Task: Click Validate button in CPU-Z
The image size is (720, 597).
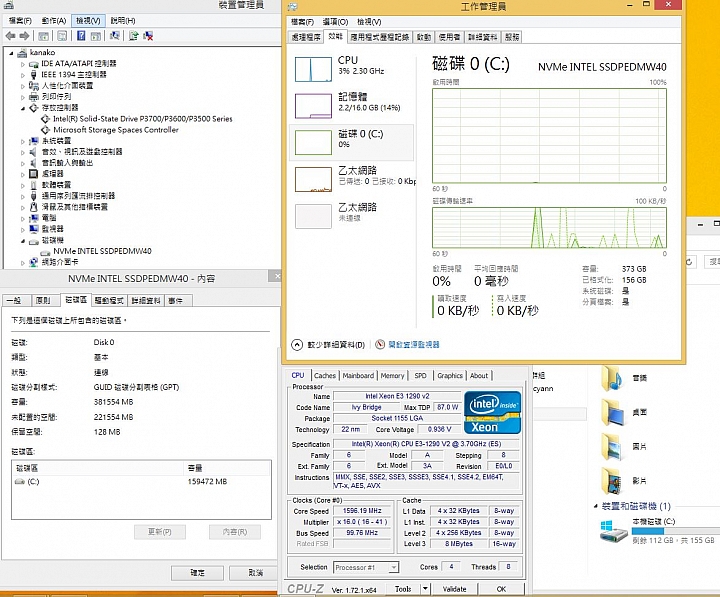Action: tap(455, 589)
